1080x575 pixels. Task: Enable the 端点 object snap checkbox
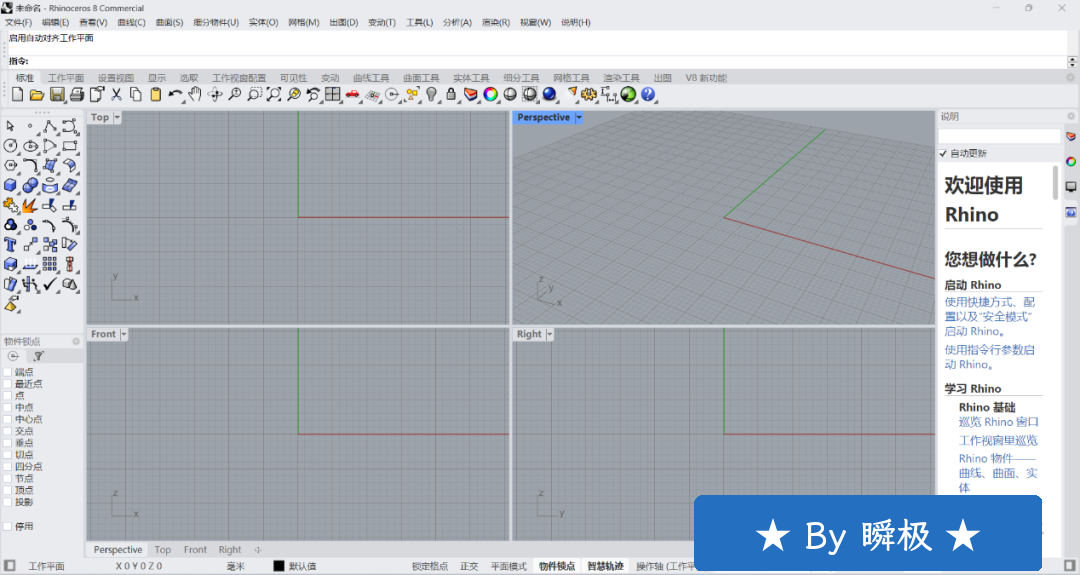(x=8, y=372)
